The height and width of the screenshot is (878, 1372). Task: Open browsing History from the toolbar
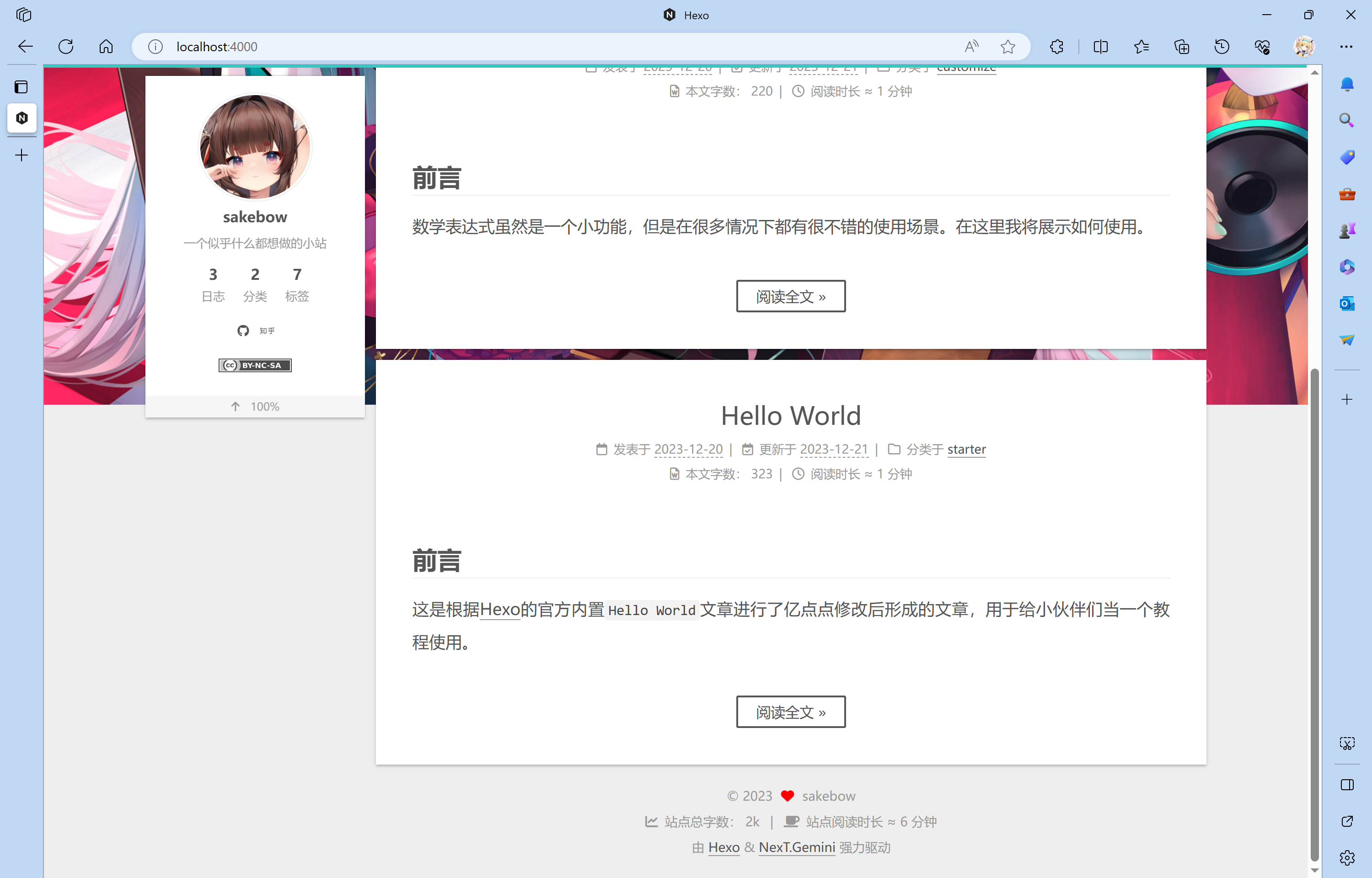pos(1221,47)
